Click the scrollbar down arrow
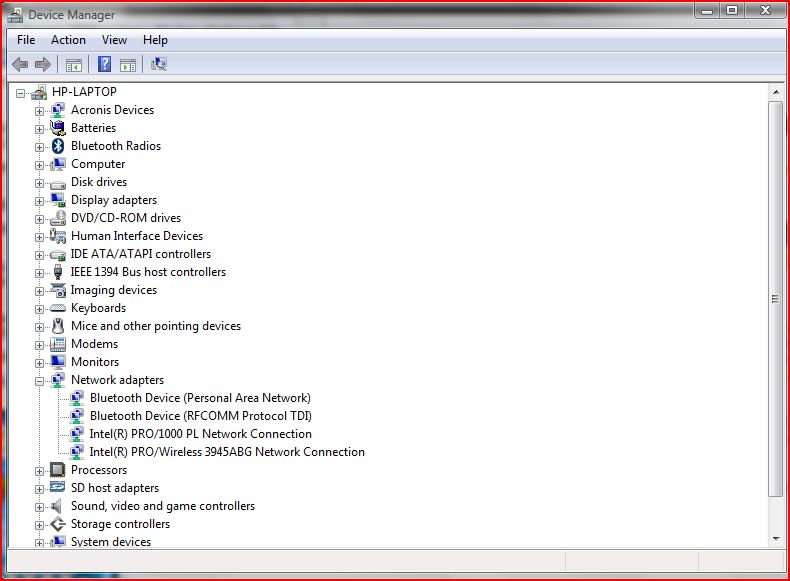This screenshot has height=581, width=790. [x=776, y=539]
